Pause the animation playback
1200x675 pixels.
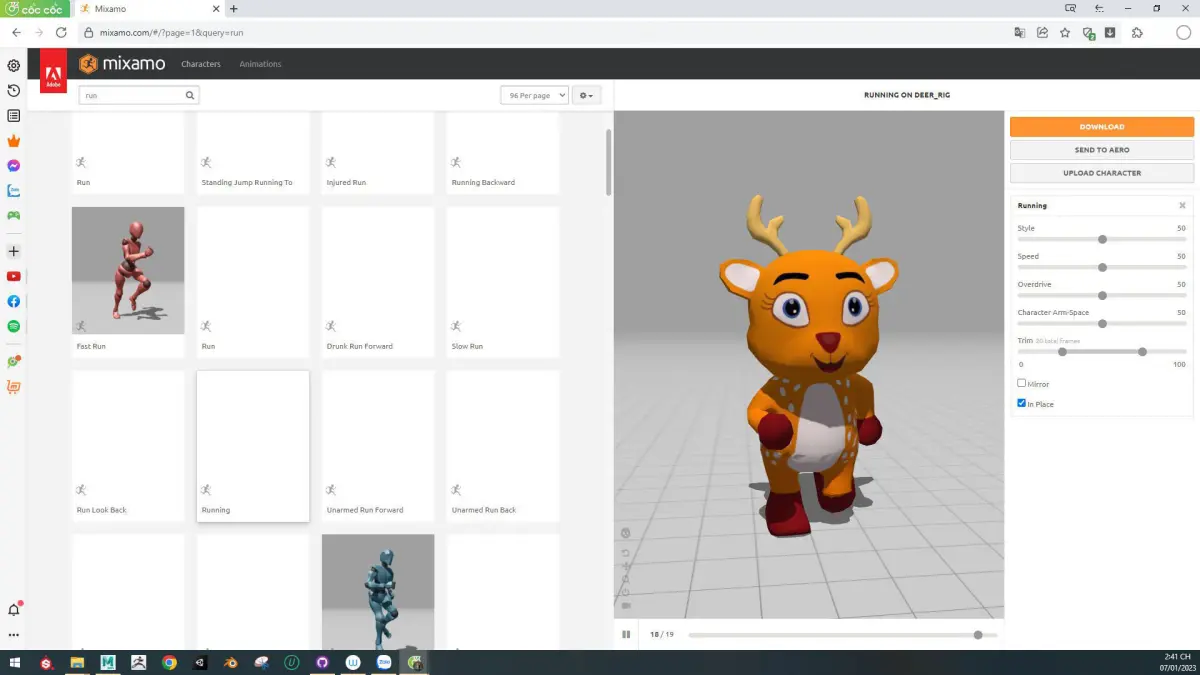626,634
